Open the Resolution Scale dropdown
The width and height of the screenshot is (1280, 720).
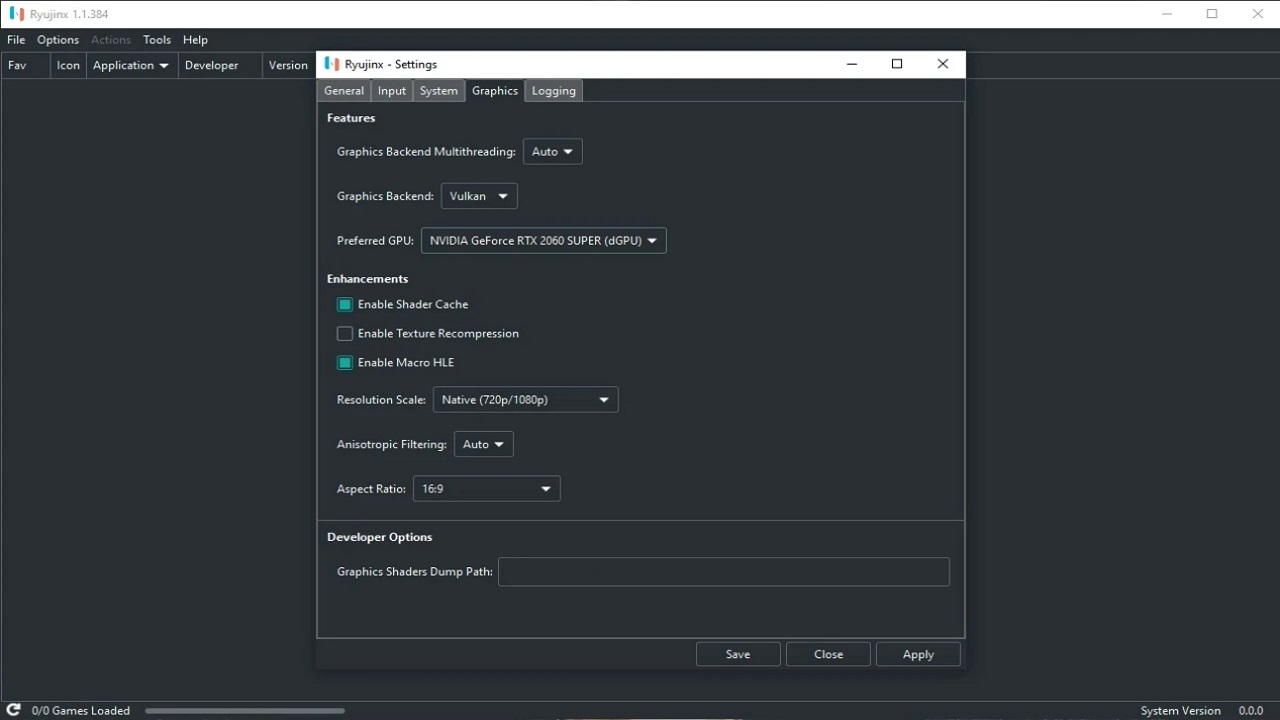tap(525, 400)
